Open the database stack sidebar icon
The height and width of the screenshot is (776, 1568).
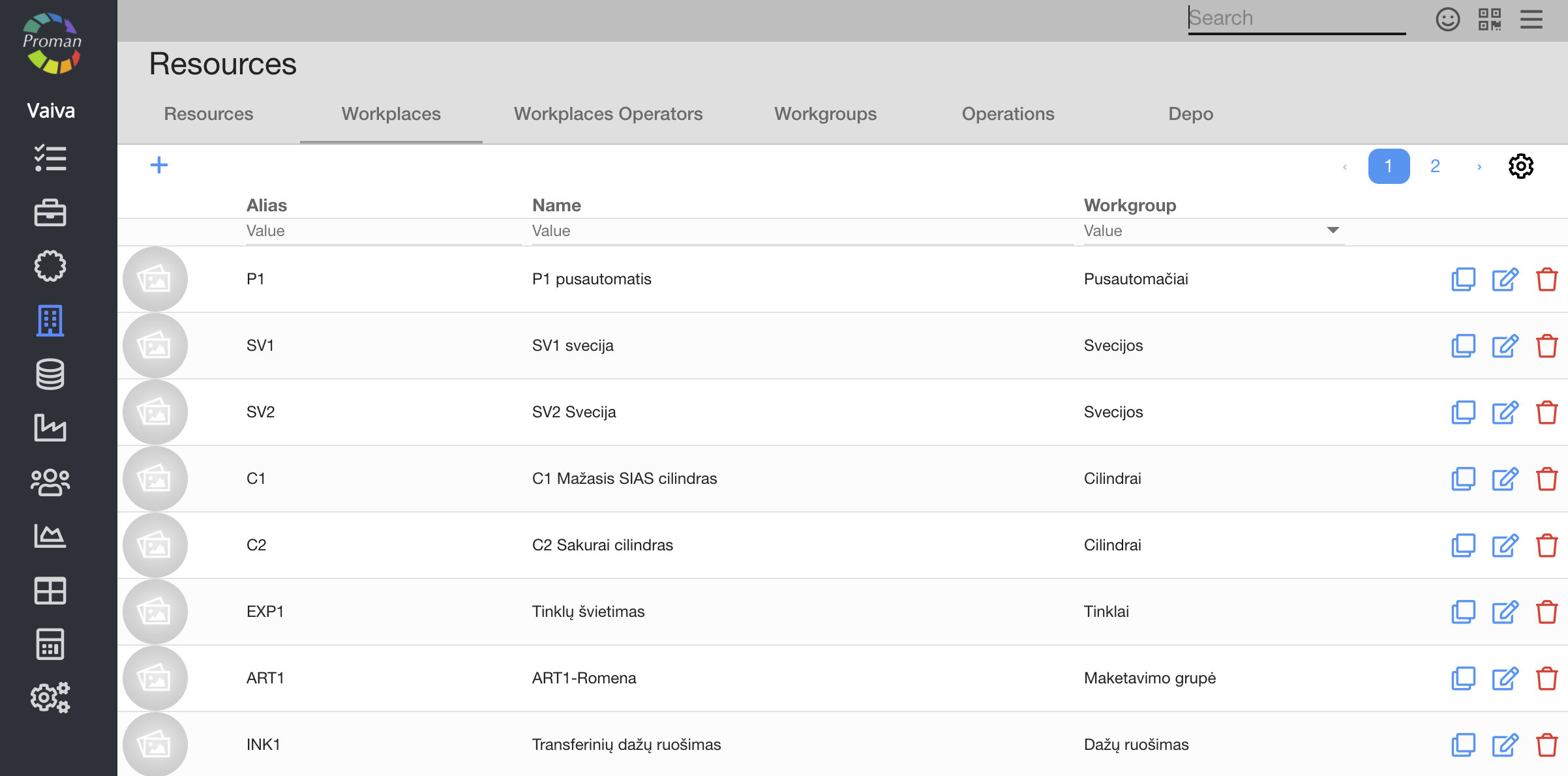coord(50,374)
